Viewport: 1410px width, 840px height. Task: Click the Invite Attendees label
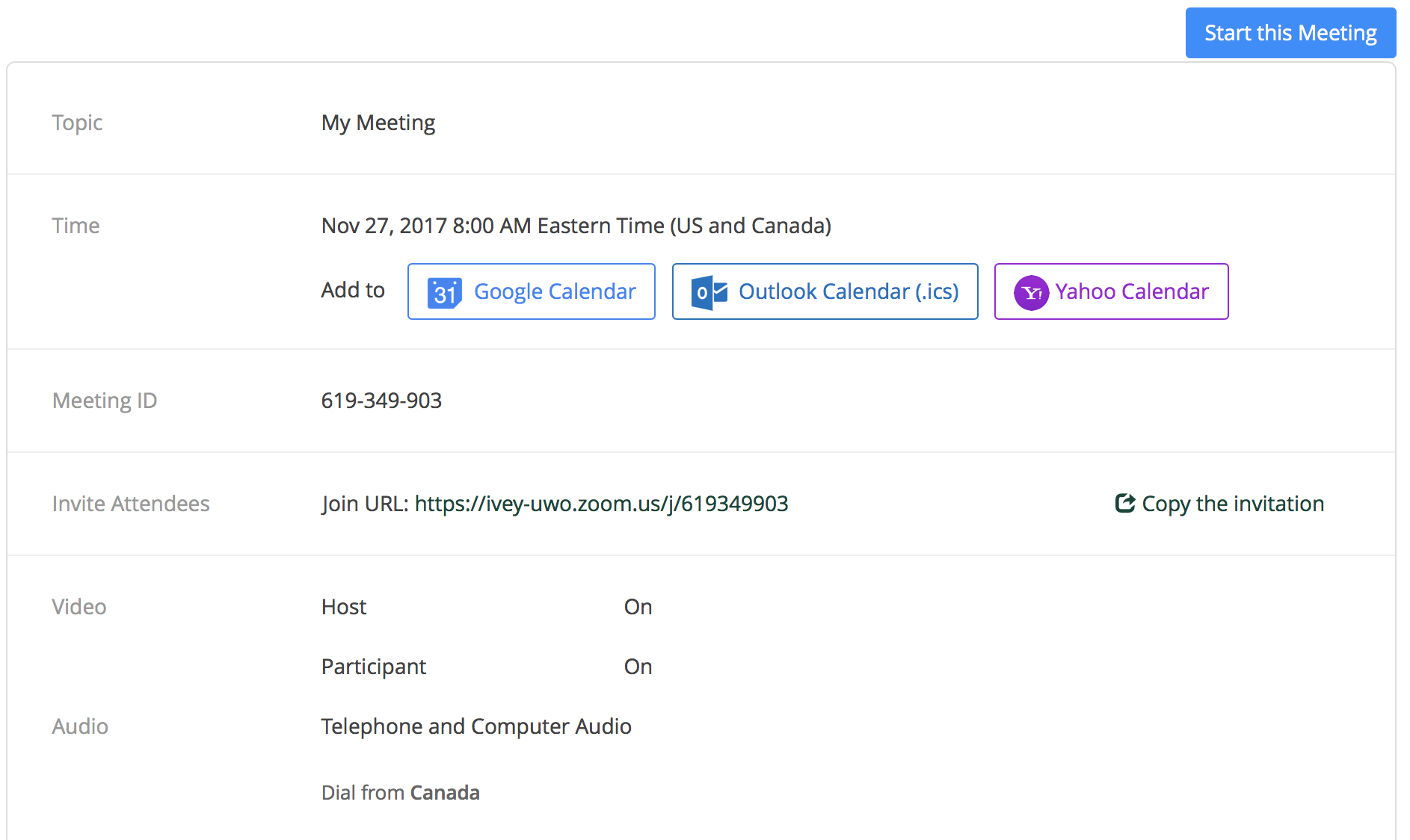click(x=131, y=503)
